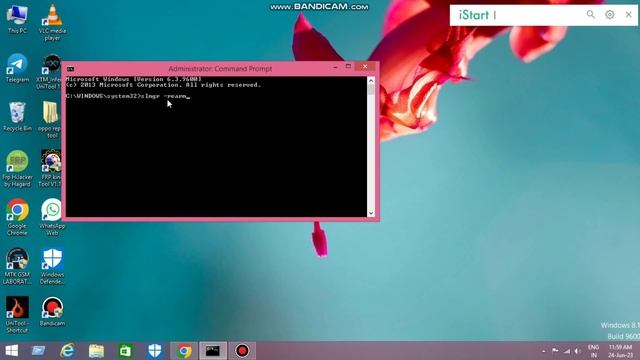Viewport: 640px width, 360px height.
Task: Click Bandicam record icon in taskbar
Action: point(242,351)
